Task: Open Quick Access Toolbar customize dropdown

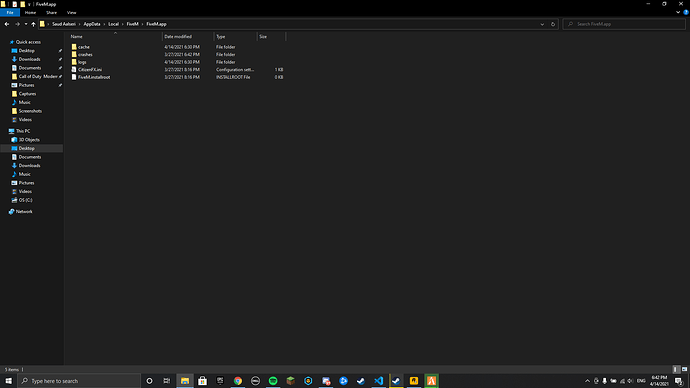Action: (x=29, y=4)
